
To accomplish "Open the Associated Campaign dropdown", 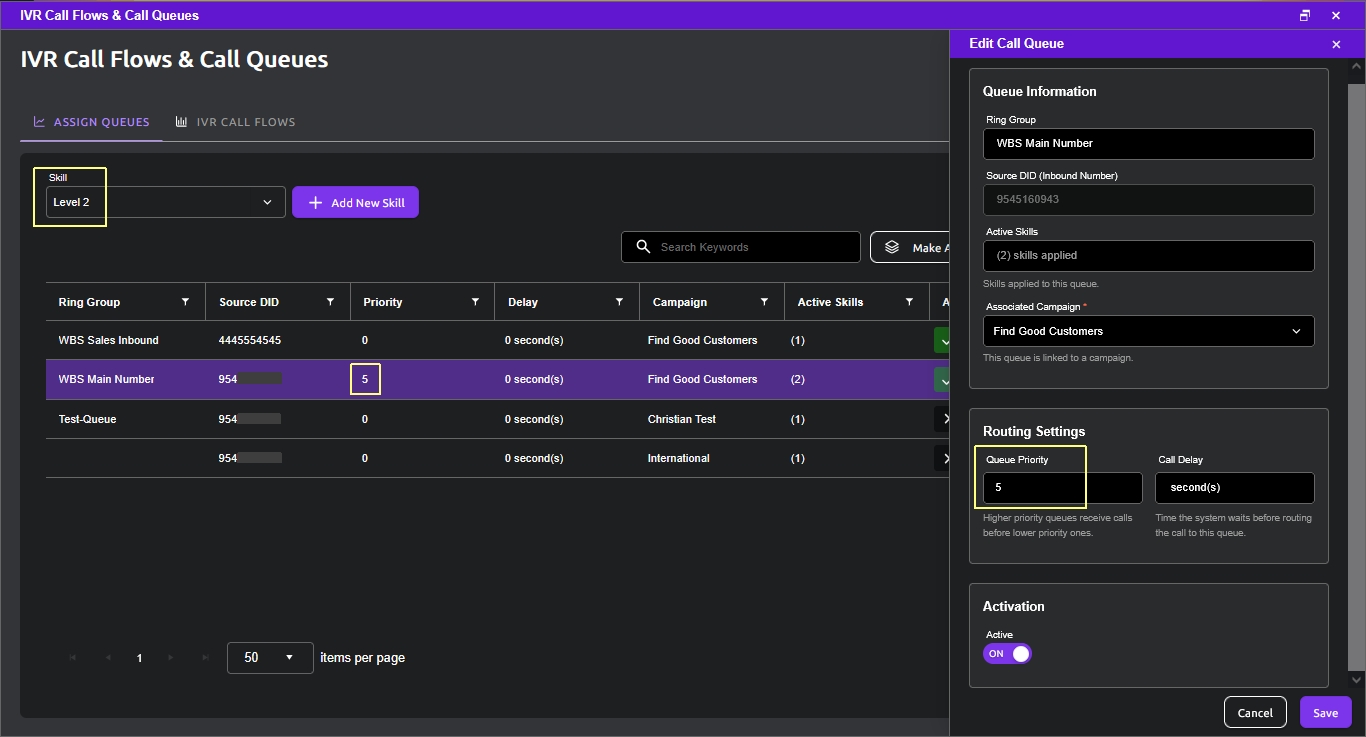I will [x=1148, y=331].
